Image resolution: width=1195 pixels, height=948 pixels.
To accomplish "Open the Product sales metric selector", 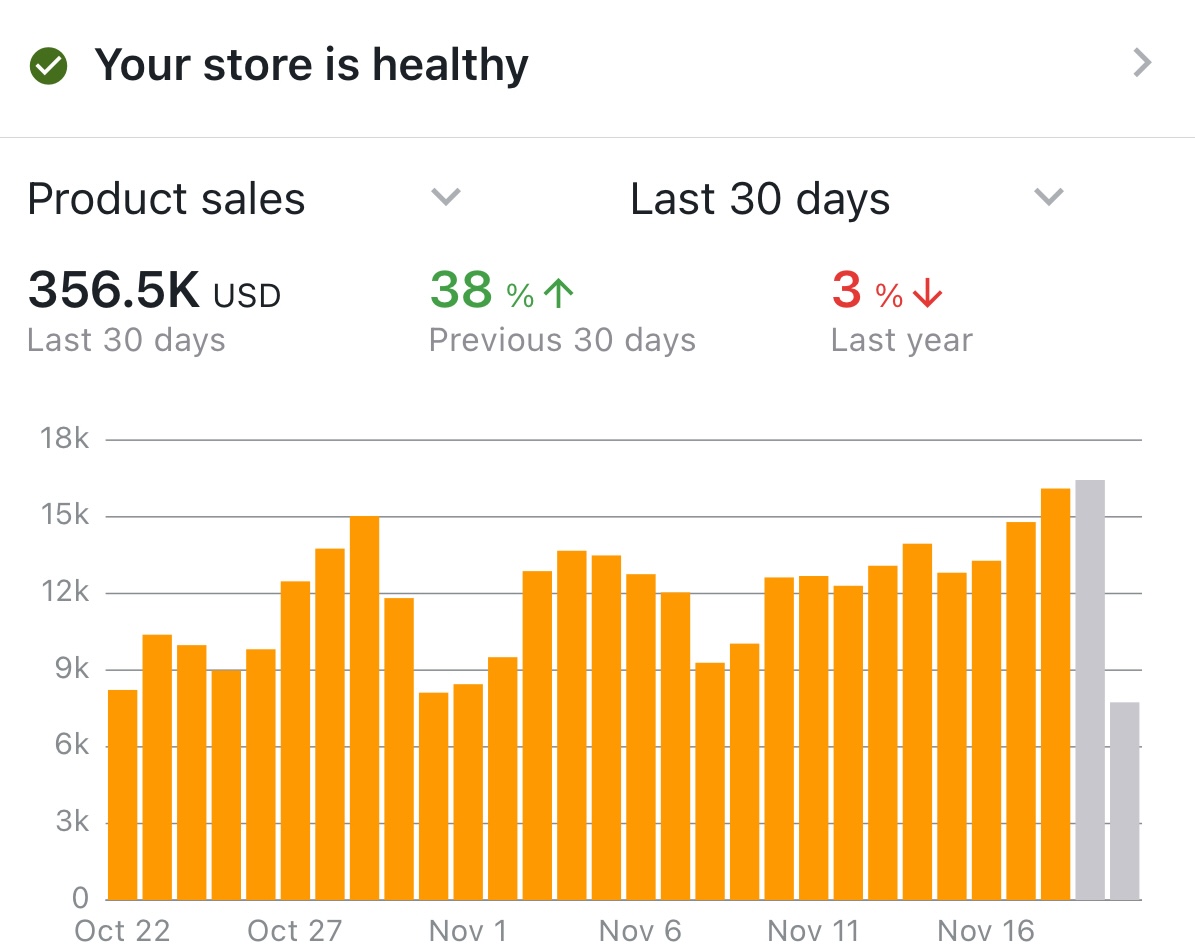I will (166, 199).
